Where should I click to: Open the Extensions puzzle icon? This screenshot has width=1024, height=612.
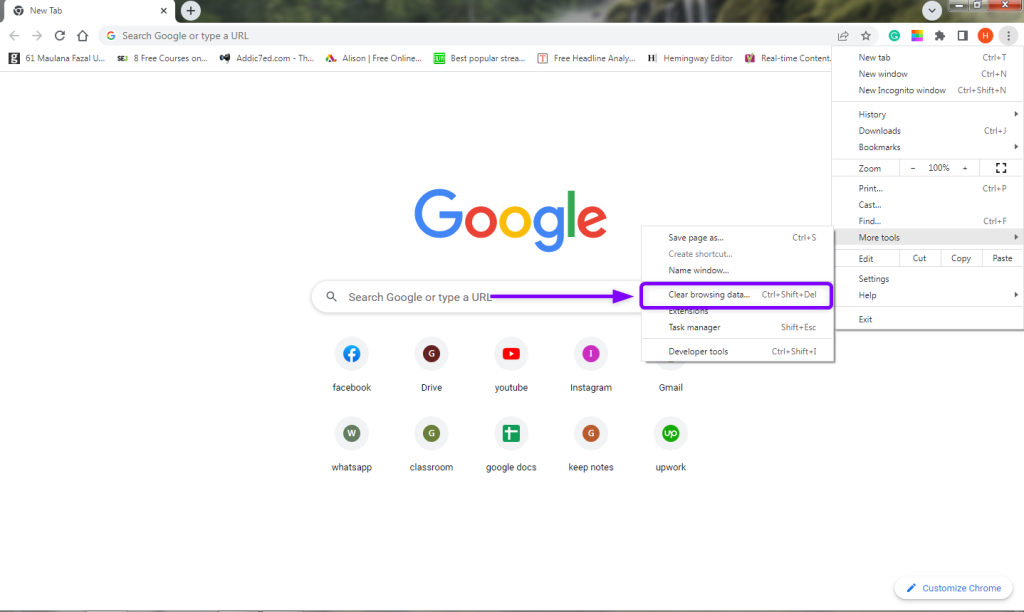tap(940, 36)
